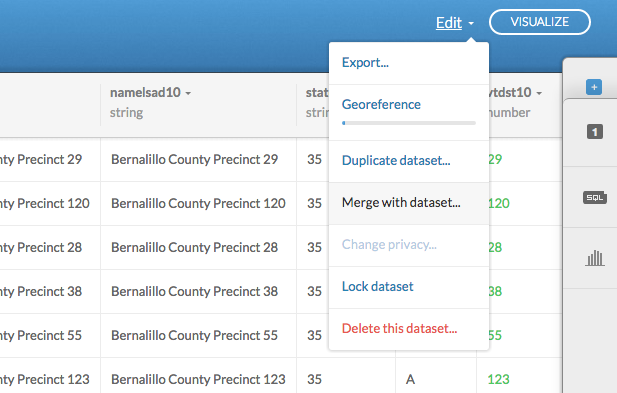The width and height of the screenshot is (617, 393).
Task: Click the Georeference progress bar
Action: 409,123
